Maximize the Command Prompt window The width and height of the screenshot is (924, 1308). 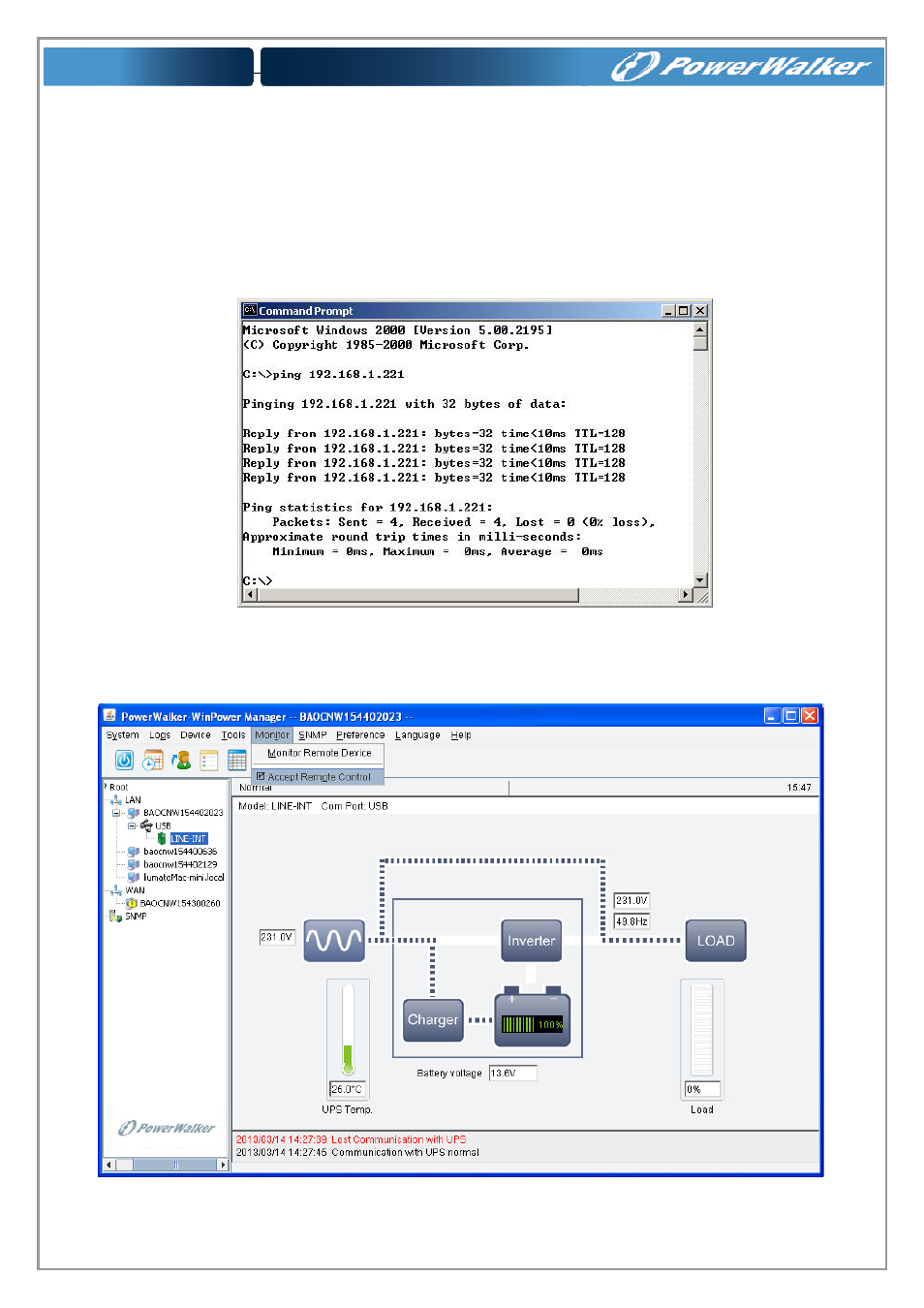click(684, 310)
